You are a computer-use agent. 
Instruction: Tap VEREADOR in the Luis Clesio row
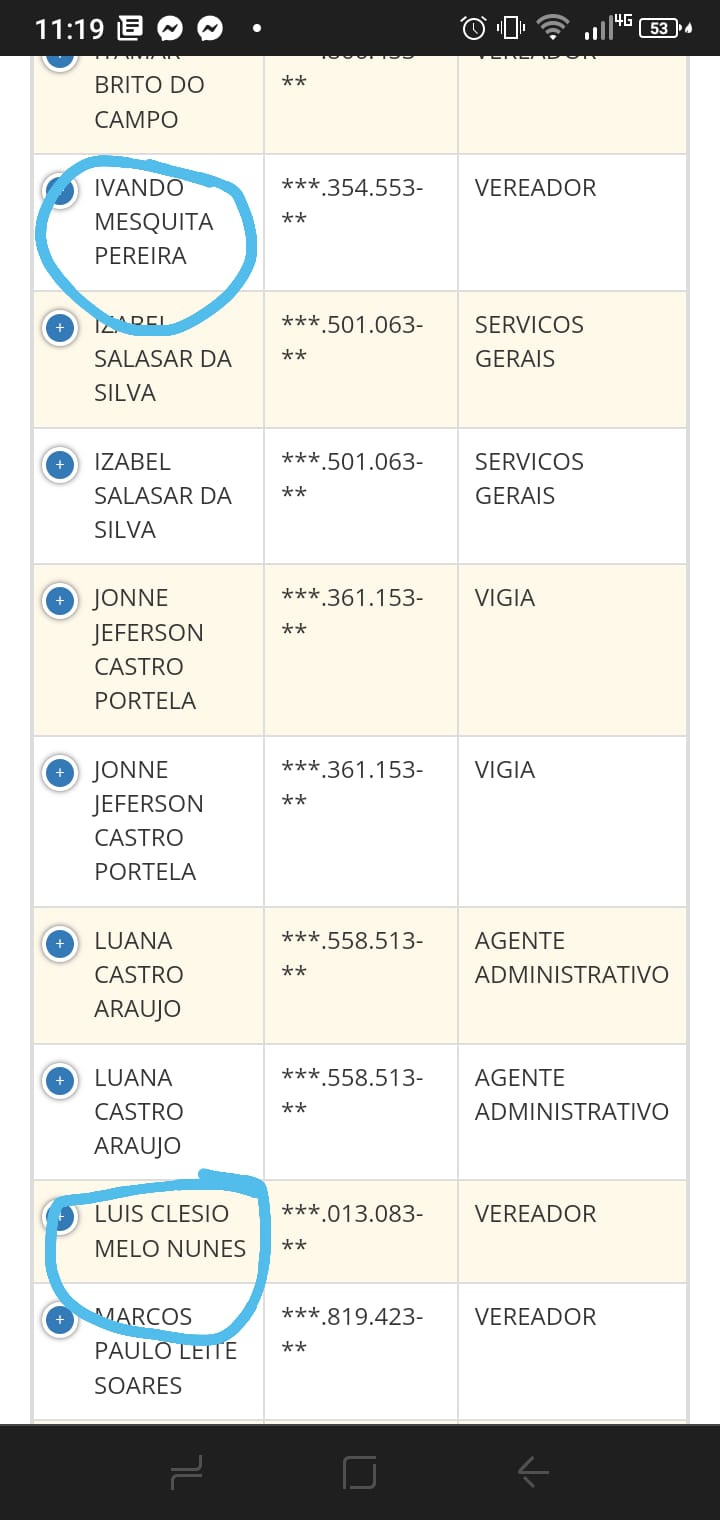point(535,1214)
